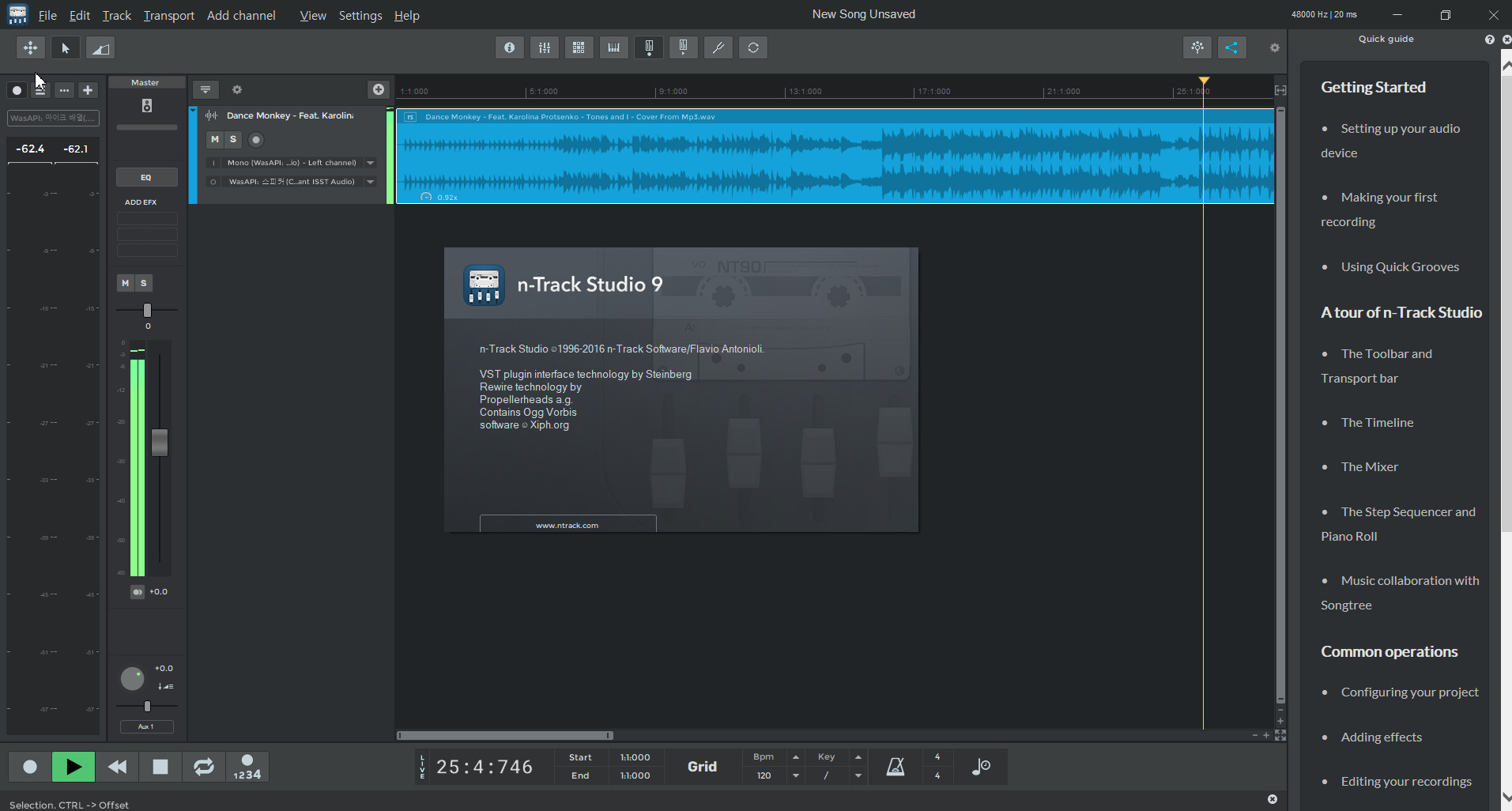Select the move/pan tool in the toolbar

tap(30, 48)
